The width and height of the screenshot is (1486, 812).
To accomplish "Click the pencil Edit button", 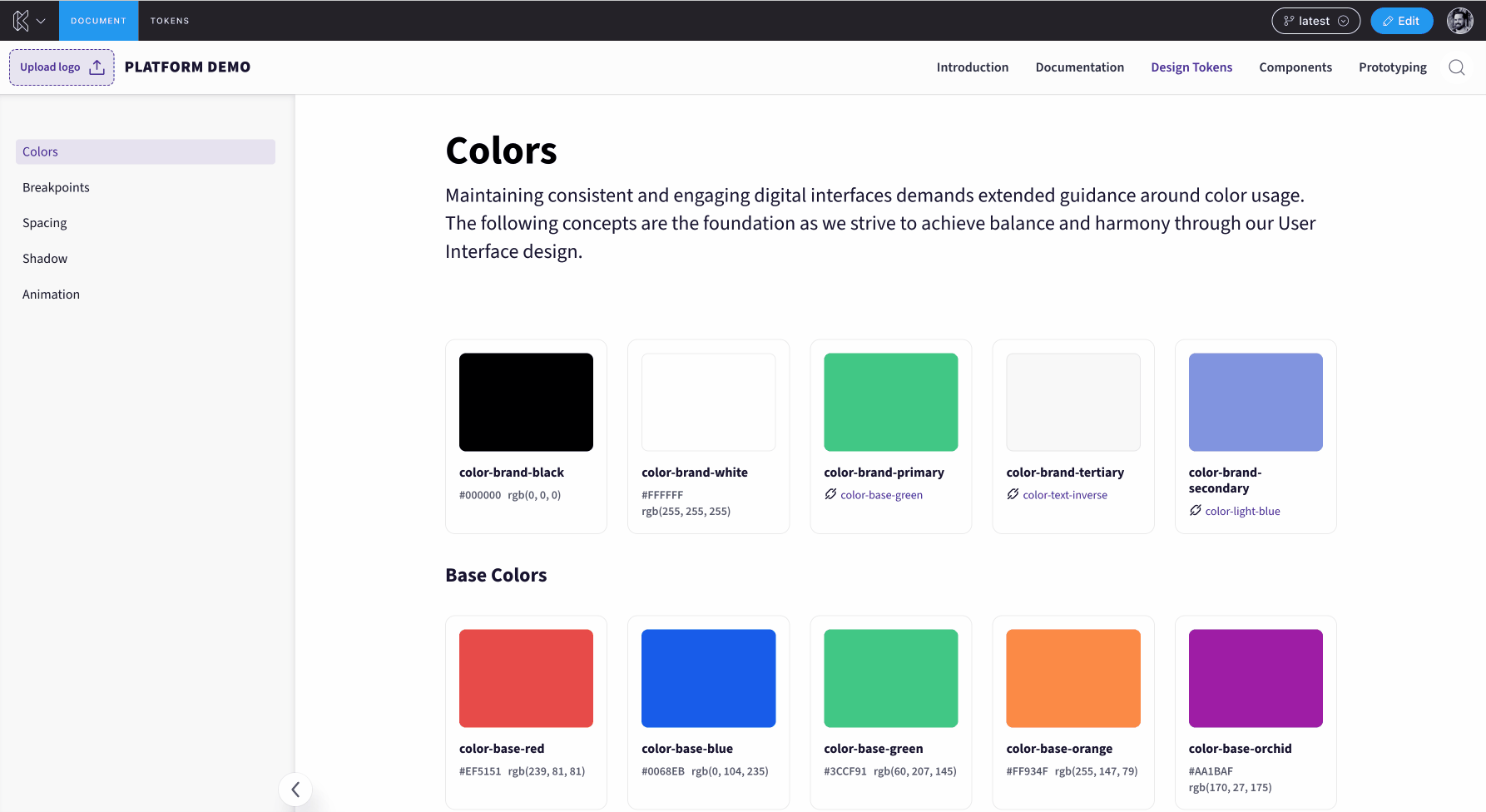I will 1401,21.
